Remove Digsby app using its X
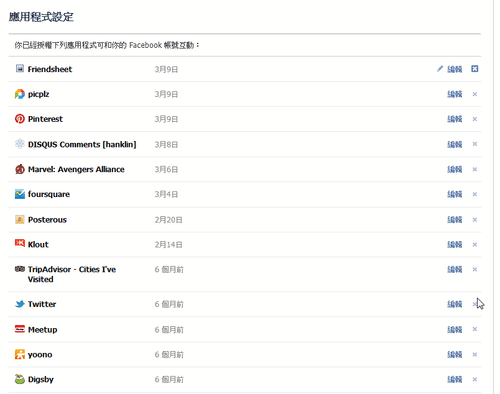Viewport: 500px width, 394px height. pos(475,379)
